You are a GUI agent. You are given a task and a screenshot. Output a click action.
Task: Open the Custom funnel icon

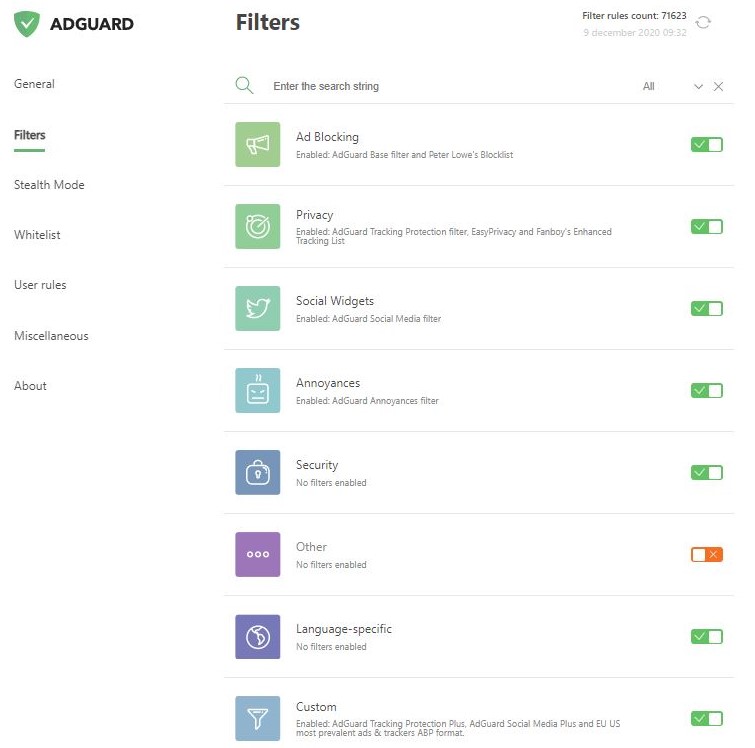[x=258, y=719]
